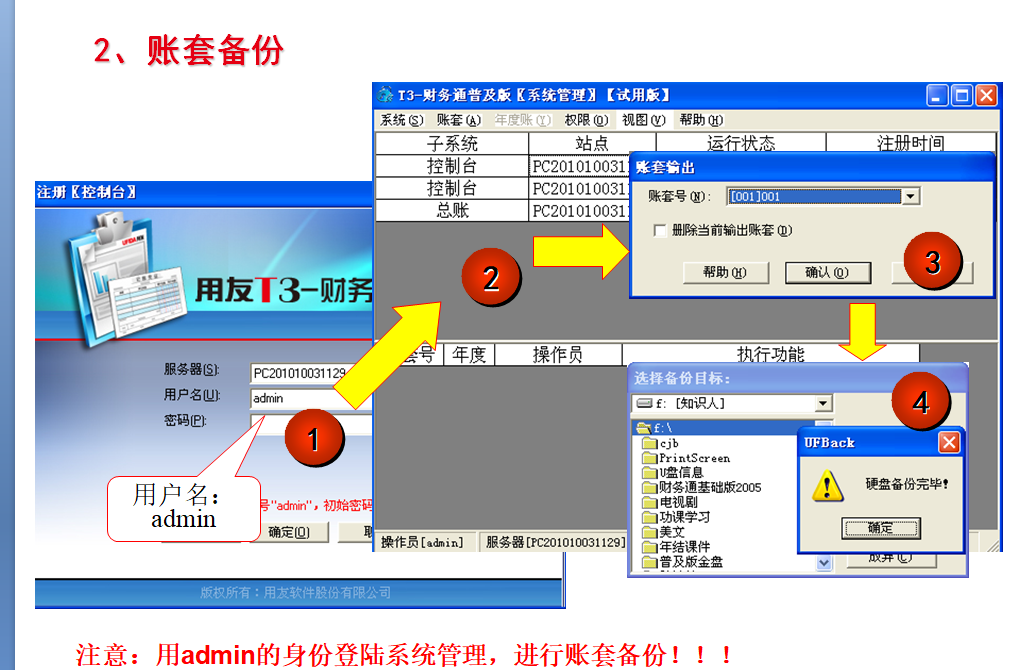
Task: Click the 操作员 column header
Action: point(558,354)
